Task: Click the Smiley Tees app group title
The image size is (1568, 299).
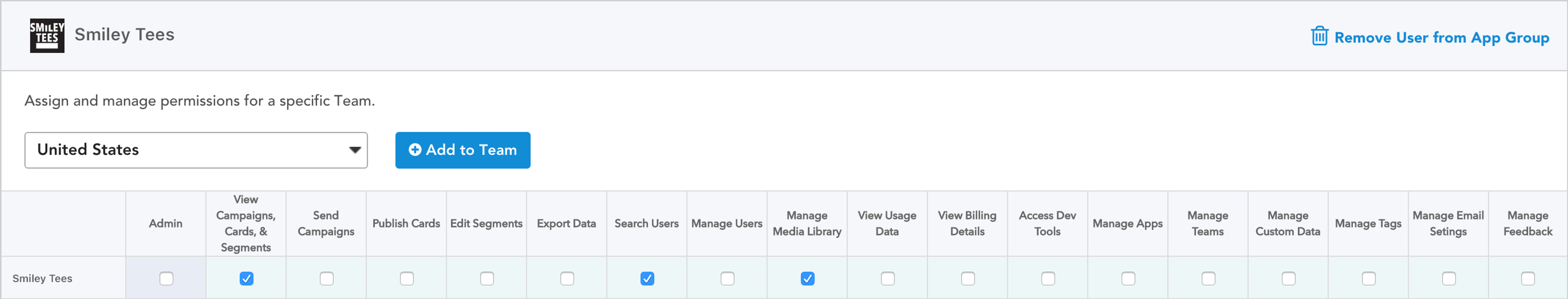Action: [x=124, y=35]
